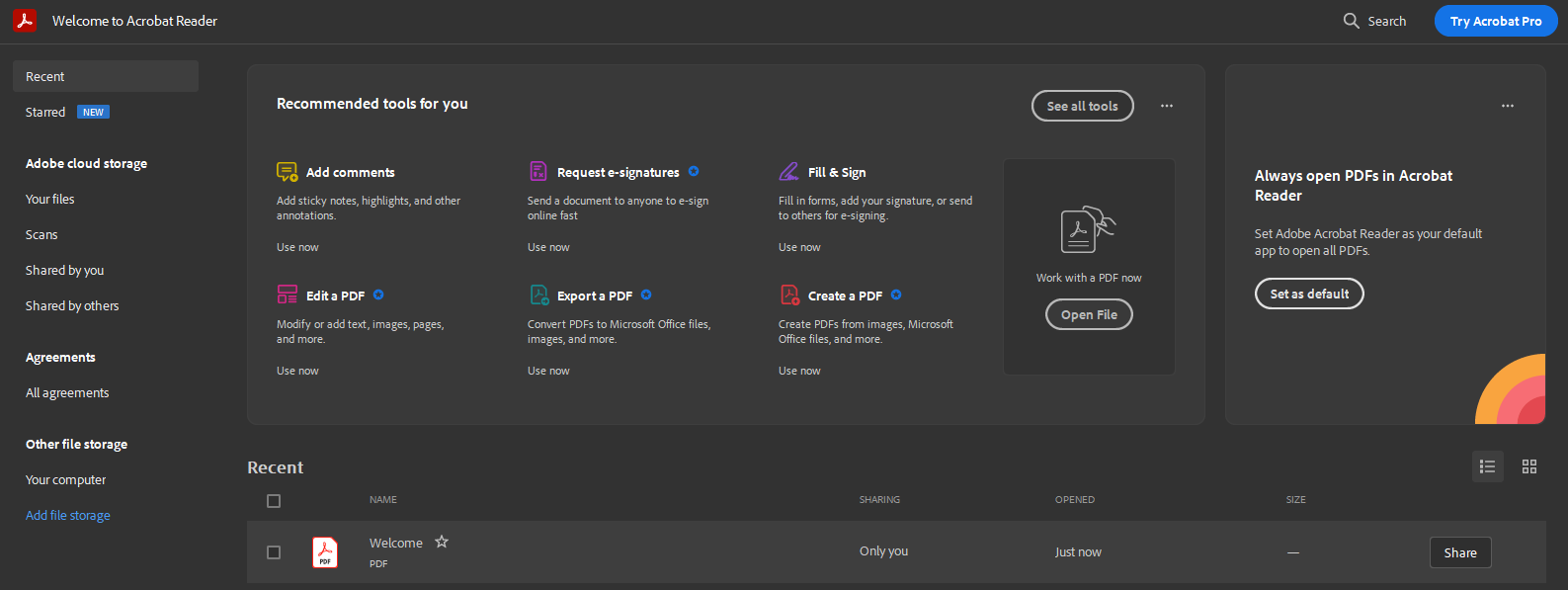Click the NEW badge next to Starred
Image resolution: width=1568 pixels, height=590 pixels.
click(93, 112)
